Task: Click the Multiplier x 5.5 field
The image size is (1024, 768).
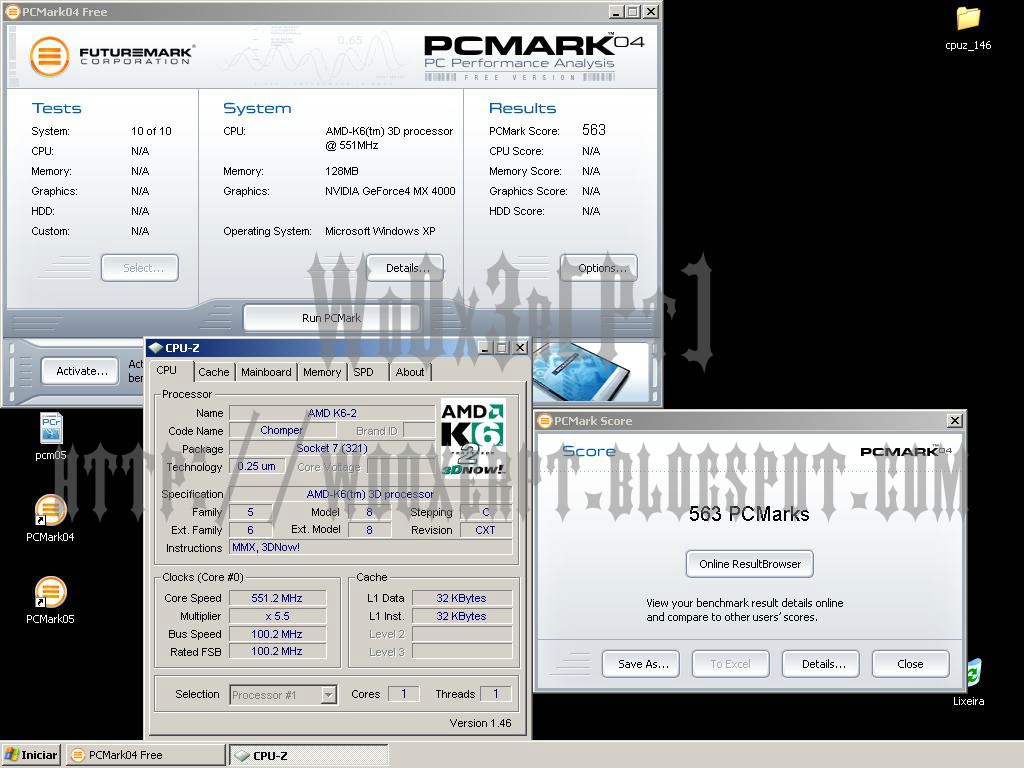Action: [277, 616]
